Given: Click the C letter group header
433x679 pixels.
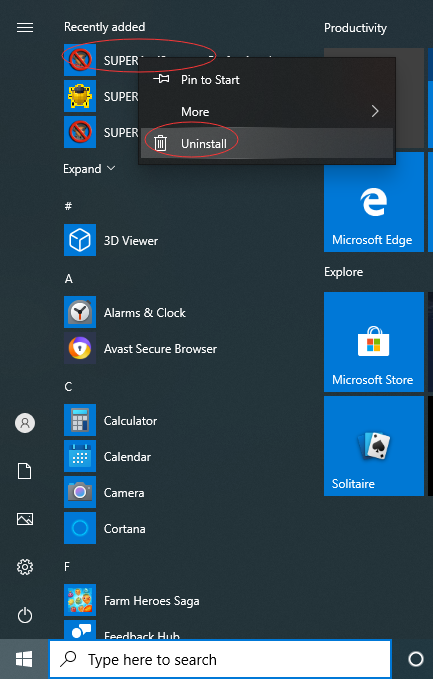Looking at the screenshot, I should [x=68, y=386].
